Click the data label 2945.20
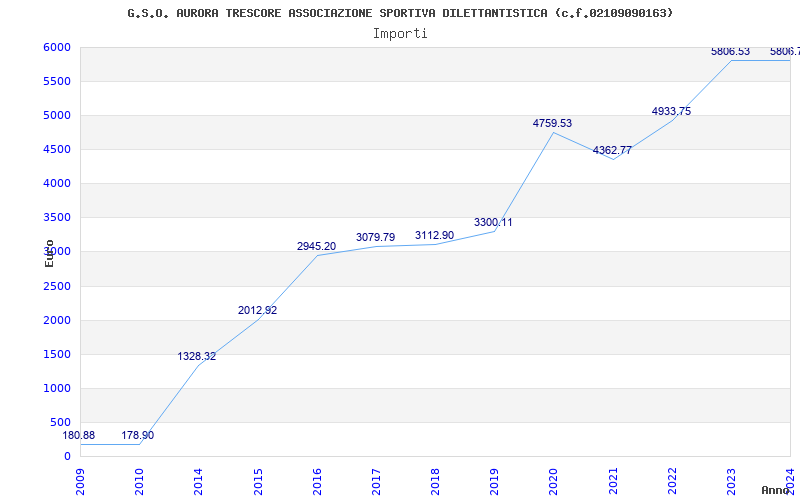This screenshot has height=500, width=800. (316, 246)
